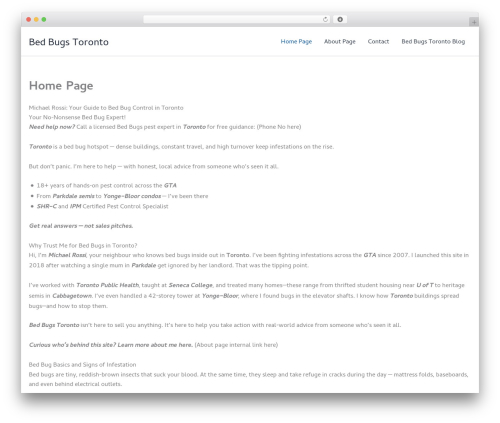Click 'Toronto is a bed bug hotspot' sentence

181,147
